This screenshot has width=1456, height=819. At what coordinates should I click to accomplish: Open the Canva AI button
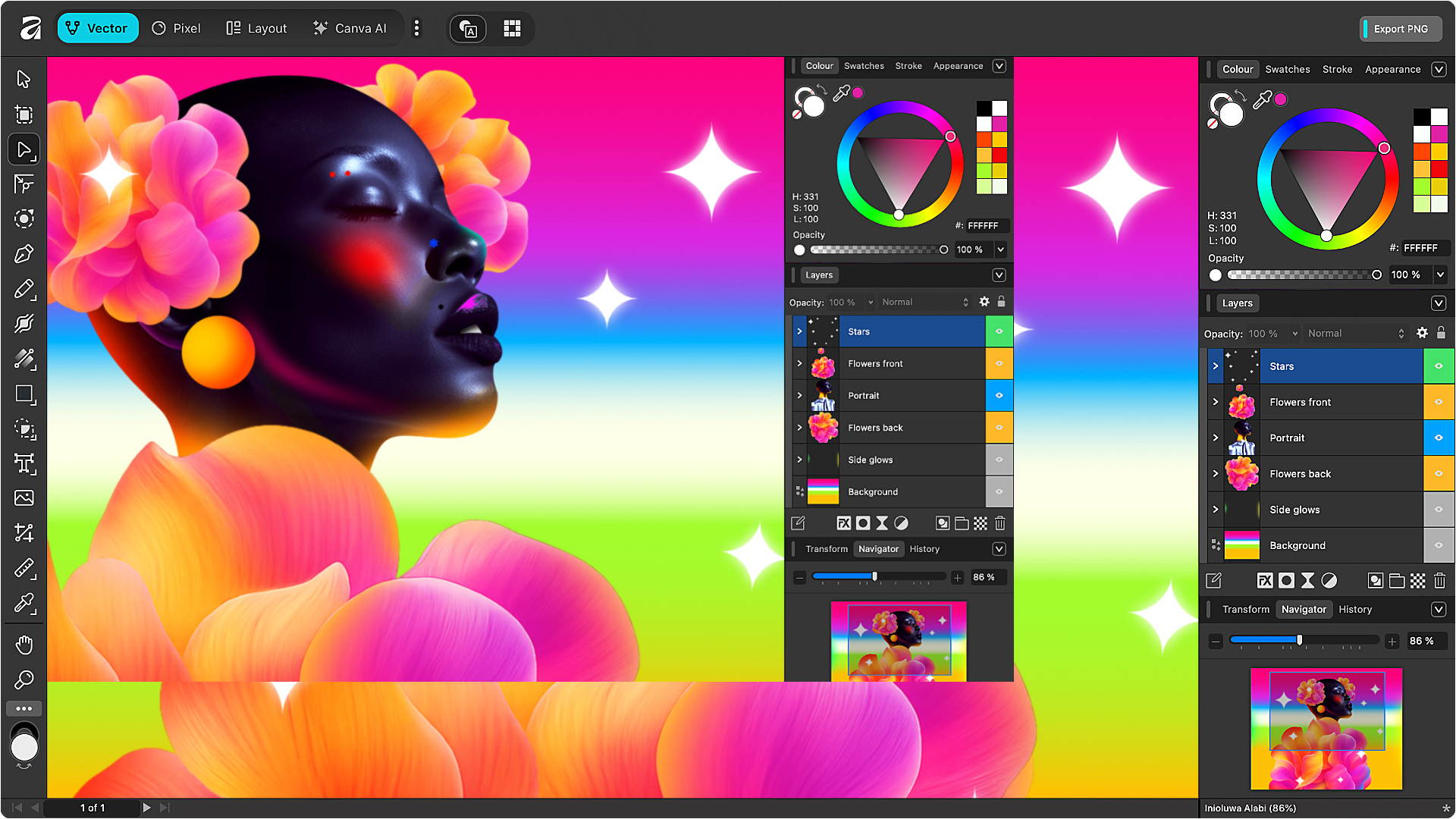click(x=350, y=29)
